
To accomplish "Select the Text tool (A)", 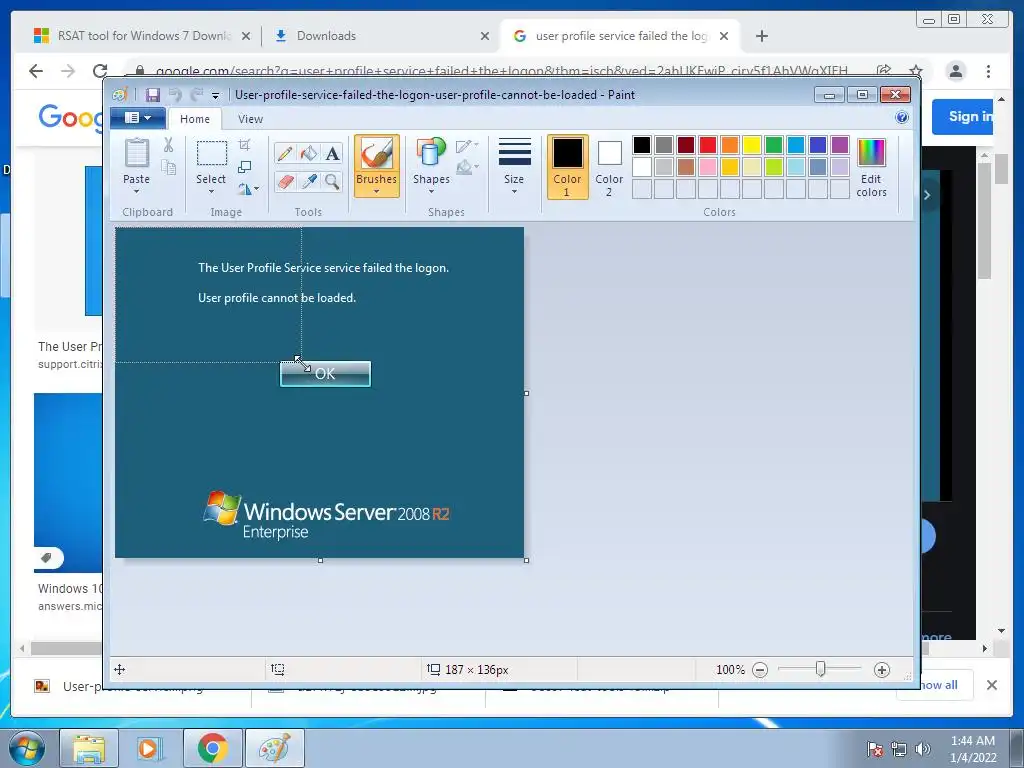I will tap(332, 153).
